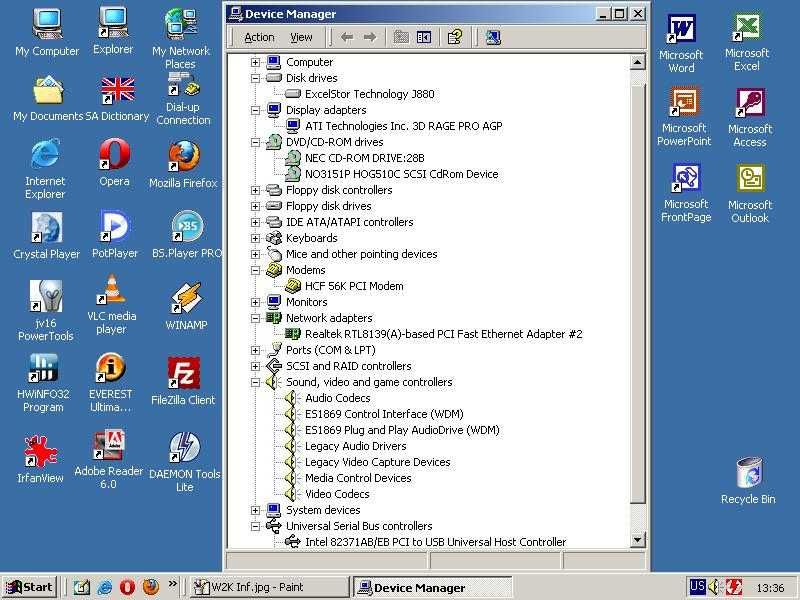Screen dimensions: 800x600
Task: Click the US language indicator in tray
Action: coord(697,587)
